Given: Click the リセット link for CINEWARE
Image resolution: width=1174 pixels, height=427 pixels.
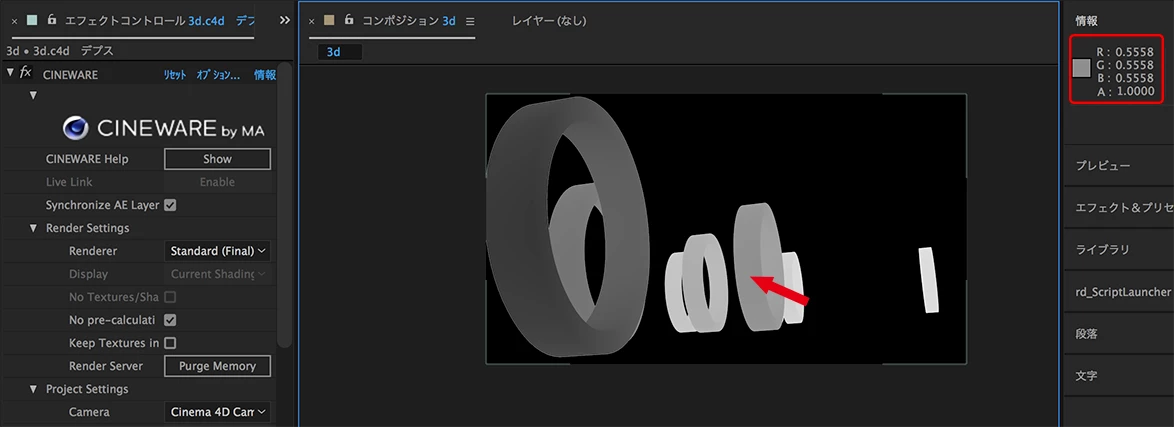Looking at the screenshot, I should 175,75.
